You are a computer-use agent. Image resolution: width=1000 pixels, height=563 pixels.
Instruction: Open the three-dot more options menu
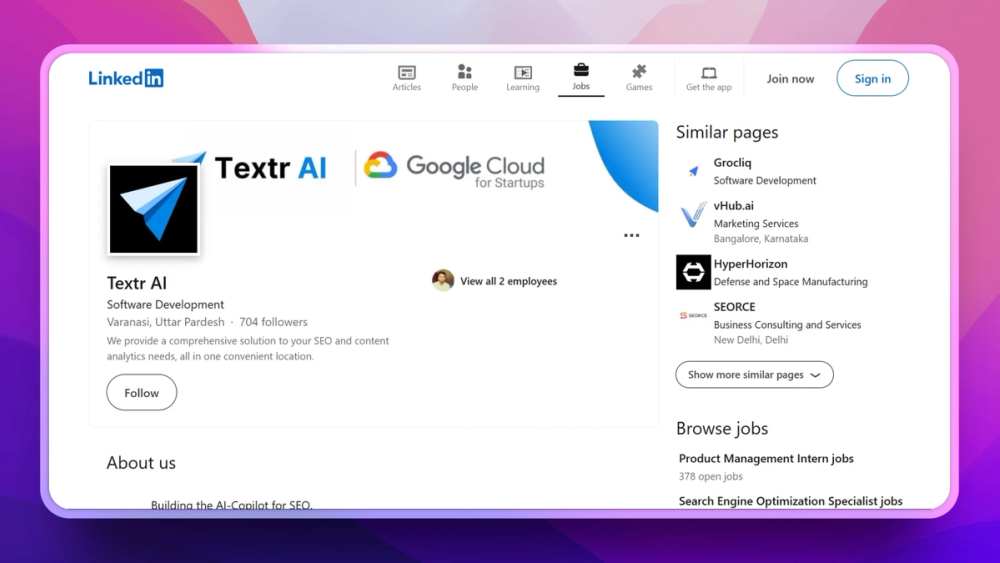point(631,235)
